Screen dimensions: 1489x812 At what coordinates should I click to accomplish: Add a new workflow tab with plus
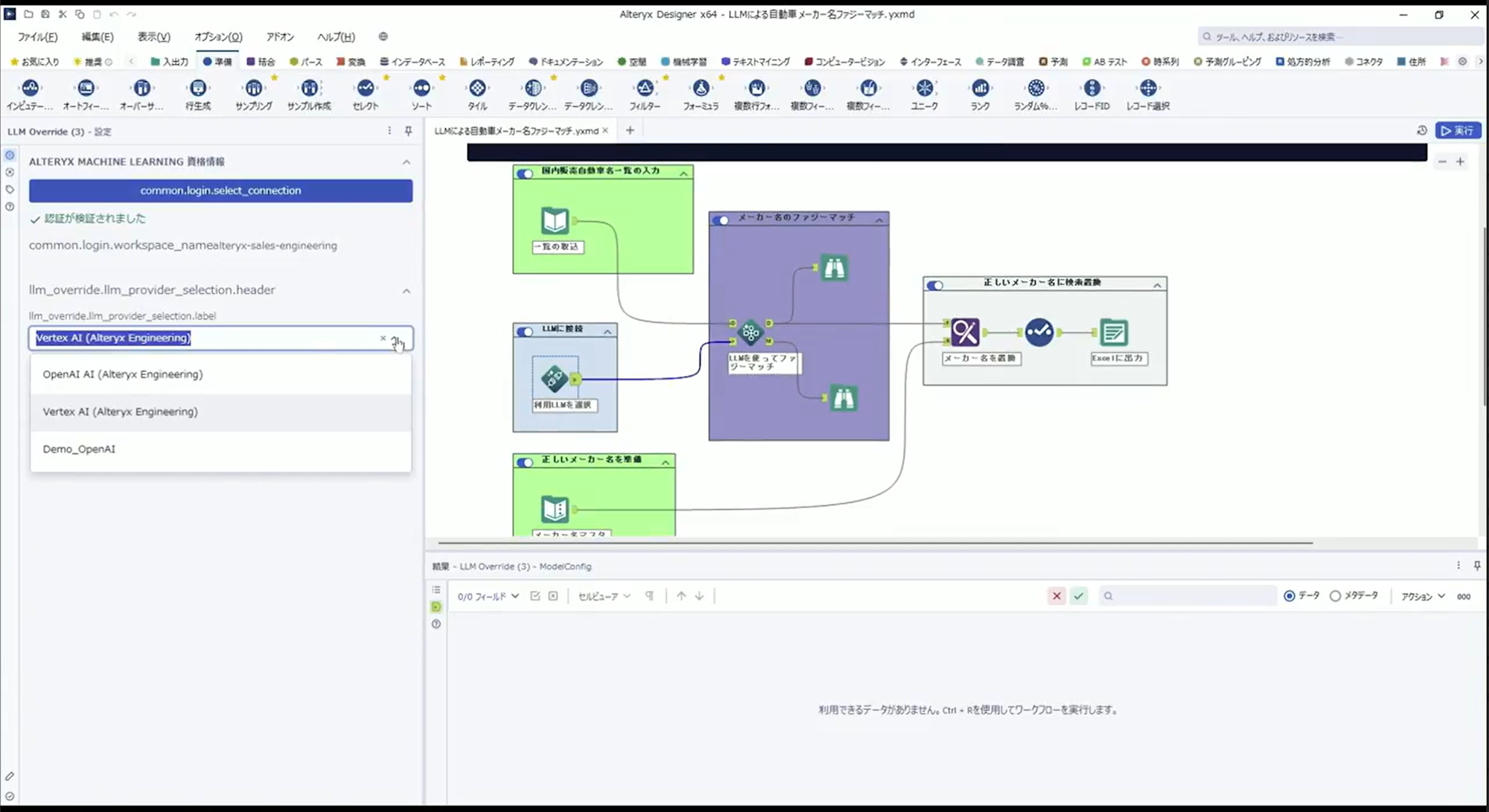630,130
